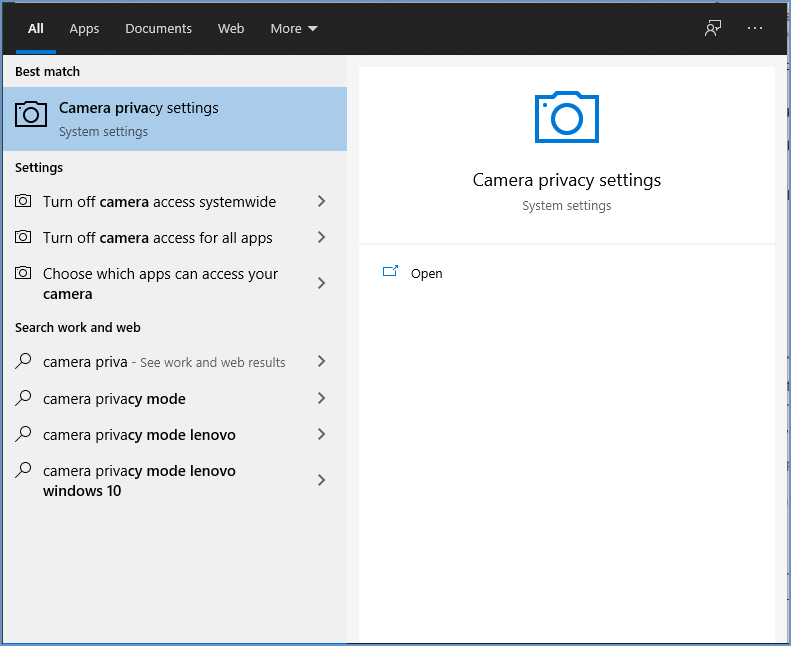Click the Open arrow icon in preview pane

point(390,272)
